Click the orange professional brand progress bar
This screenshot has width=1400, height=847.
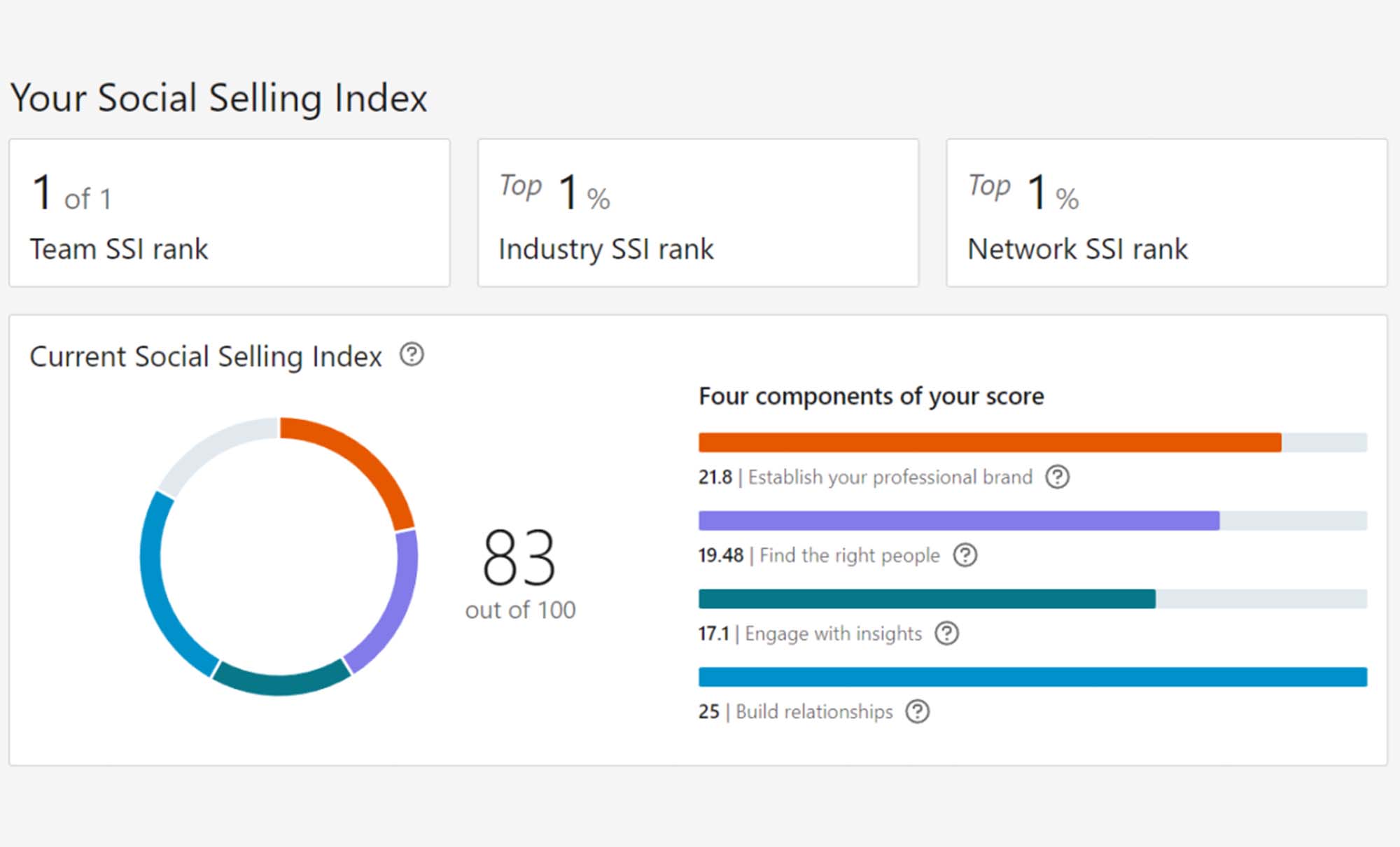pos(990,442)
